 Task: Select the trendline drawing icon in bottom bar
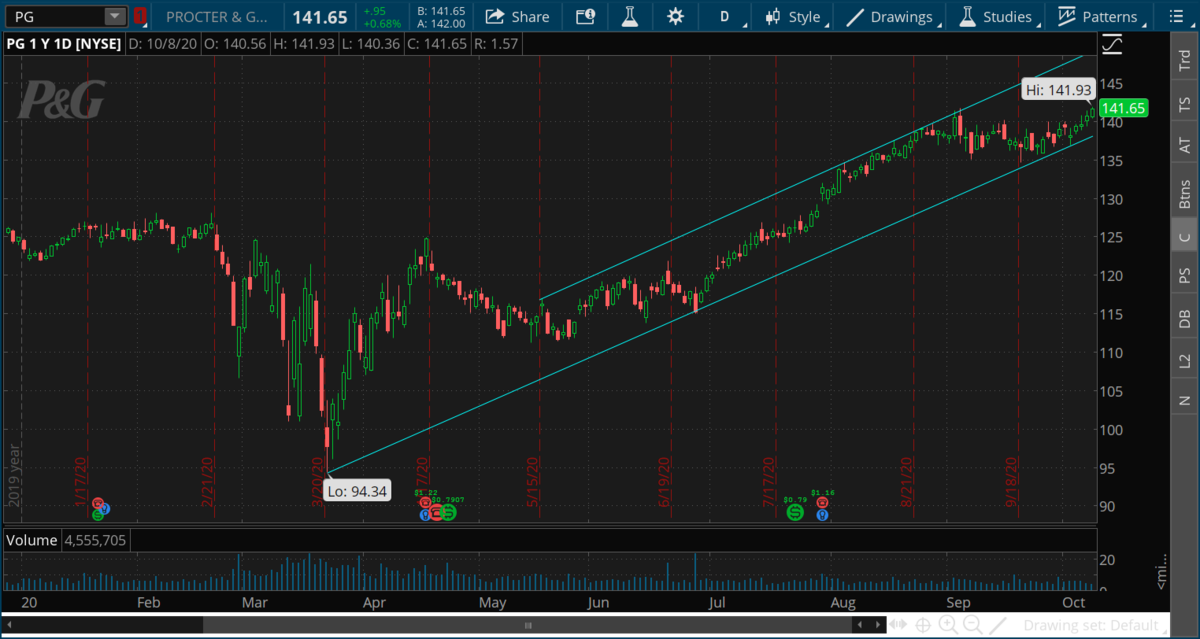click(997, 625)
